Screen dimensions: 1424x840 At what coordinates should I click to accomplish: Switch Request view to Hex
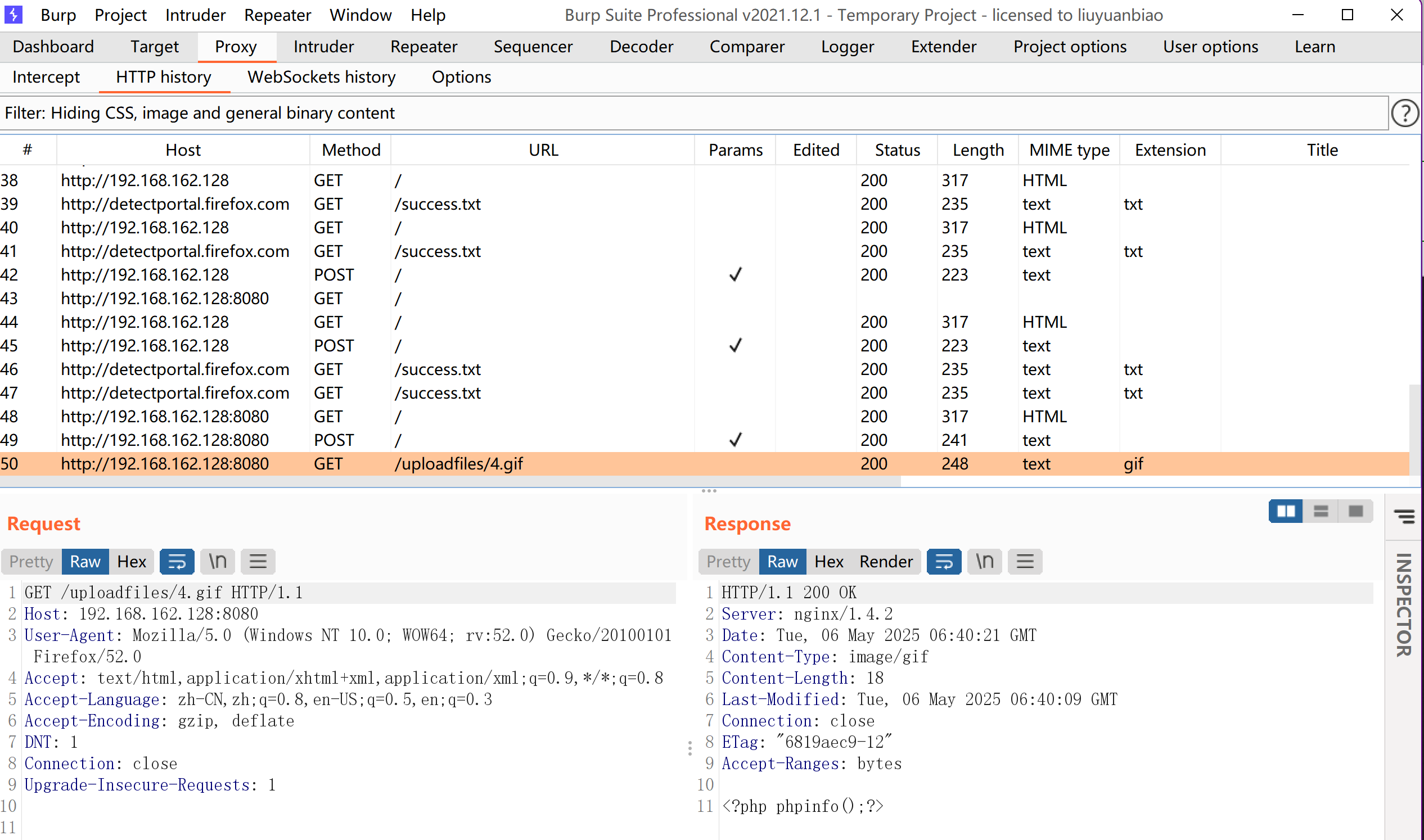(132, 562)
